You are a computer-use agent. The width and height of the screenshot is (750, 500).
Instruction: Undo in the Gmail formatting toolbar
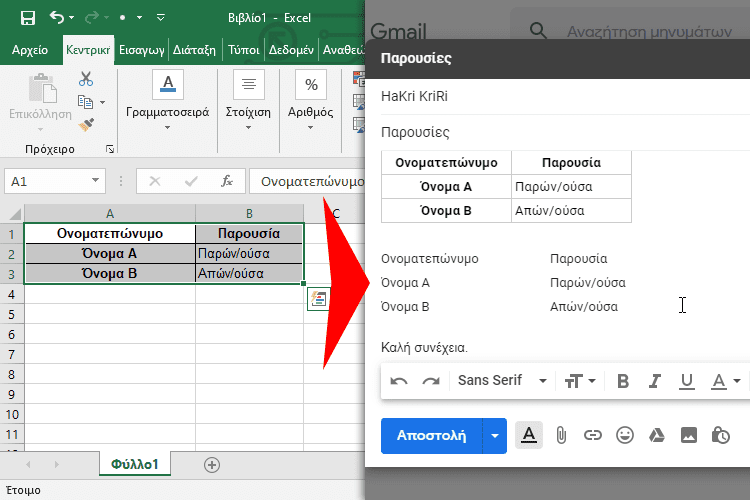(399, 381)
